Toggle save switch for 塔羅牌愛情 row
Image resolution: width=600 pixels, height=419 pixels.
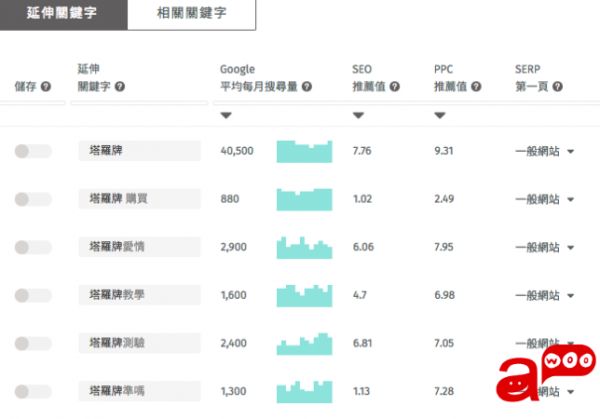coord(33,247)
